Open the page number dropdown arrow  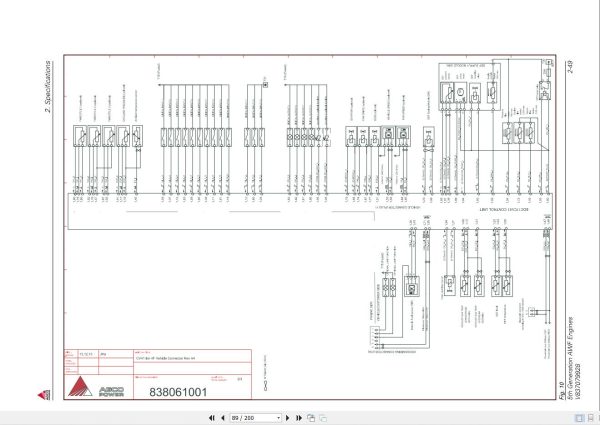coord(279,418)
